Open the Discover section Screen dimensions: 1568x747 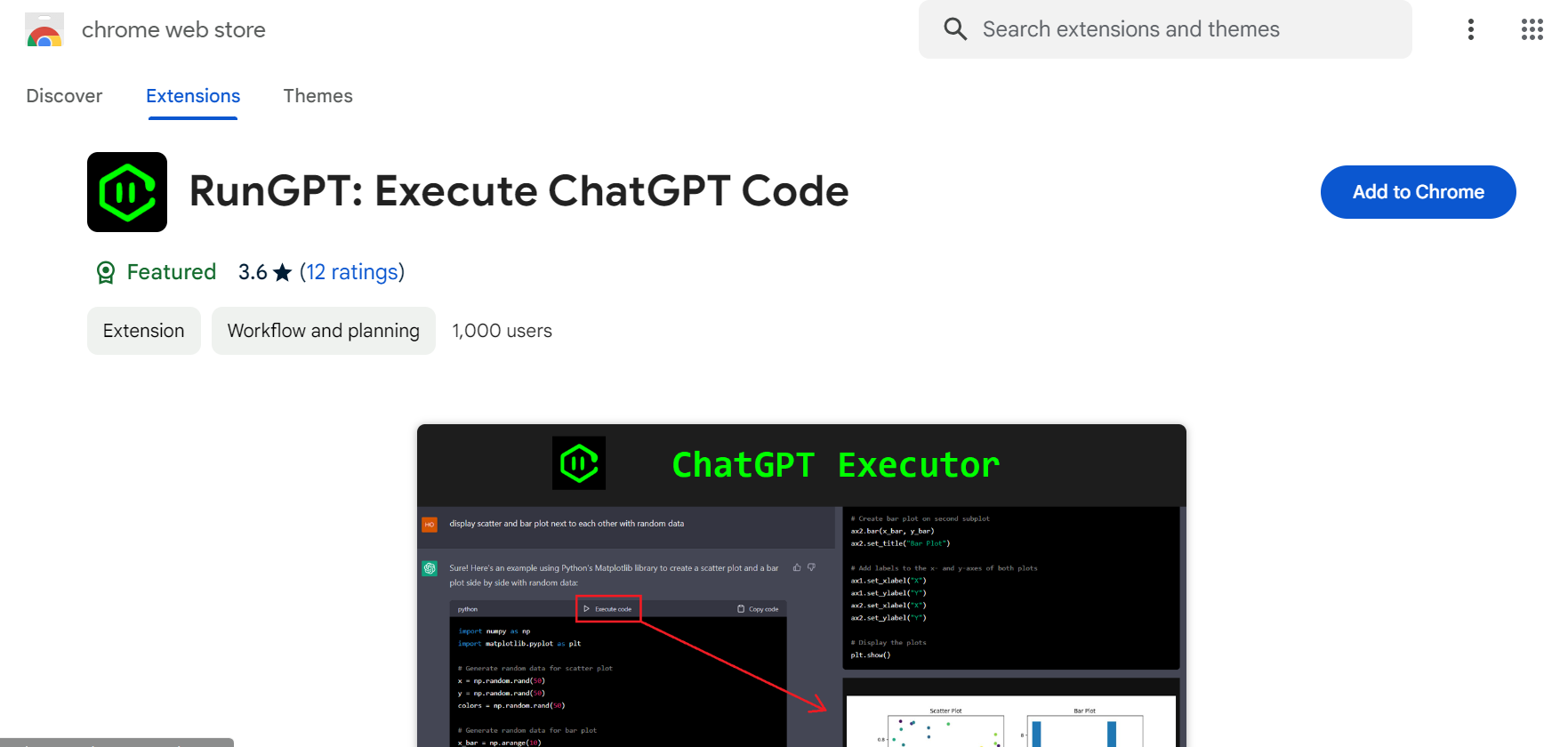click(63, 95)
